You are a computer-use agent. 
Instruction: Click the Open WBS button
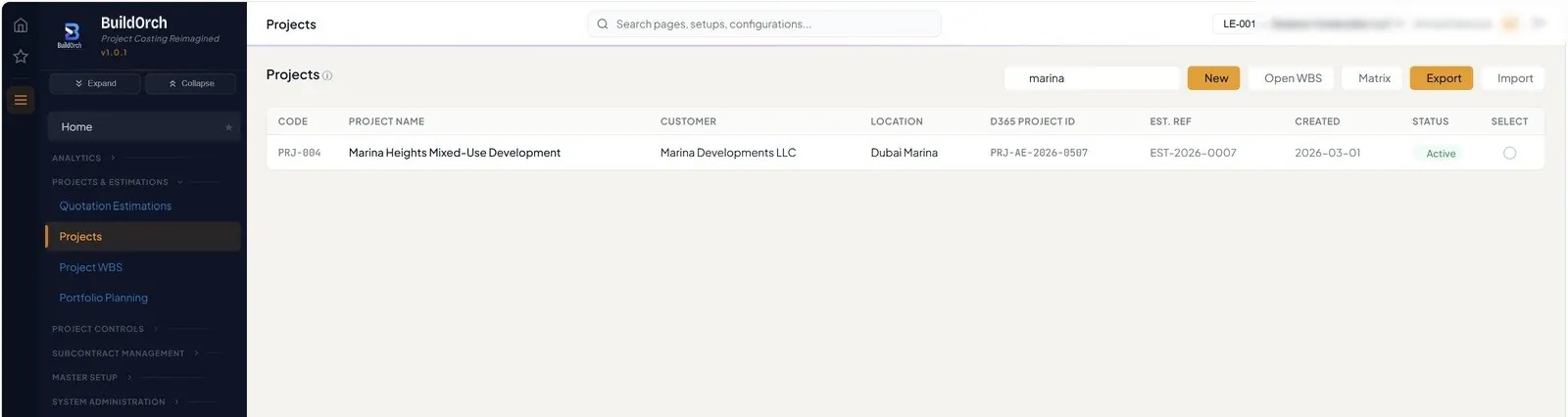pos(1293,78)
